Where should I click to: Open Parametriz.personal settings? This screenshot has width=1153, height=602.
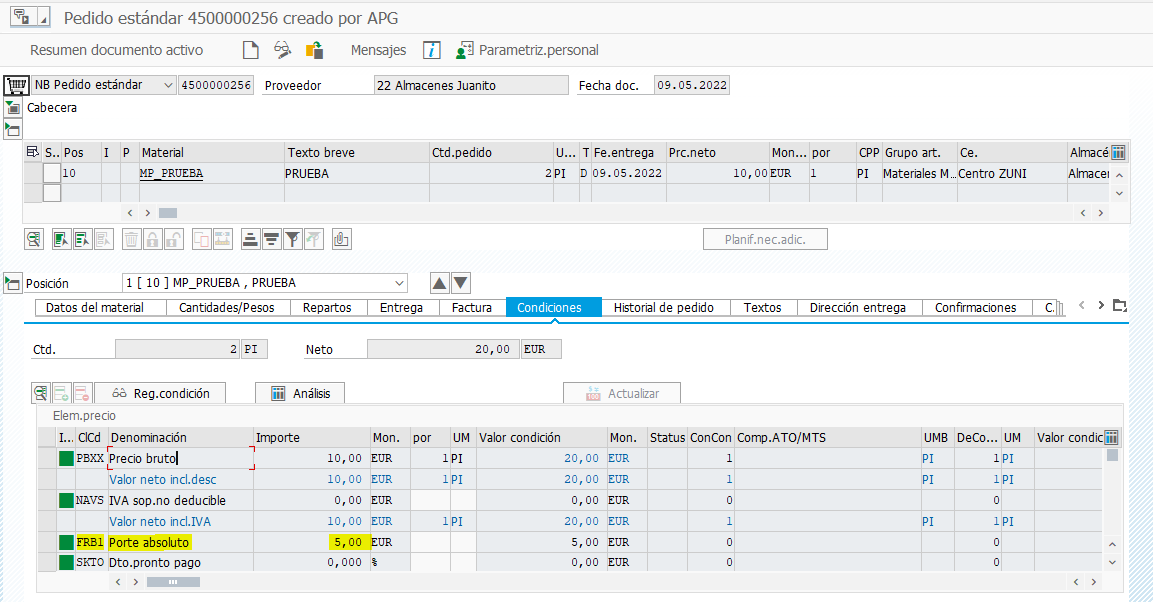tap(527, 50)
